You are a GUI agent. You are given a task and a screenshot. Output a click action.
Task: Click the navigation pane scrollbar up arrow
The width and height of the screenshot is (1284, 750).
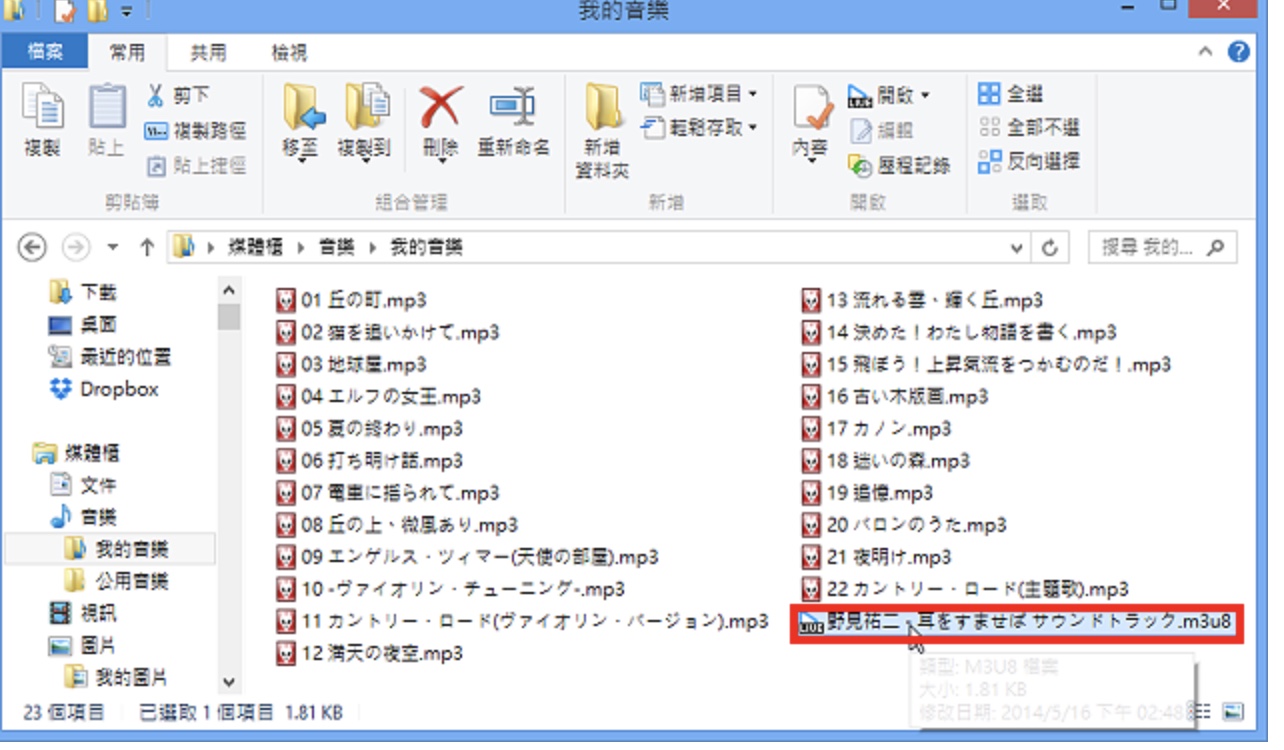pos(229,290)
